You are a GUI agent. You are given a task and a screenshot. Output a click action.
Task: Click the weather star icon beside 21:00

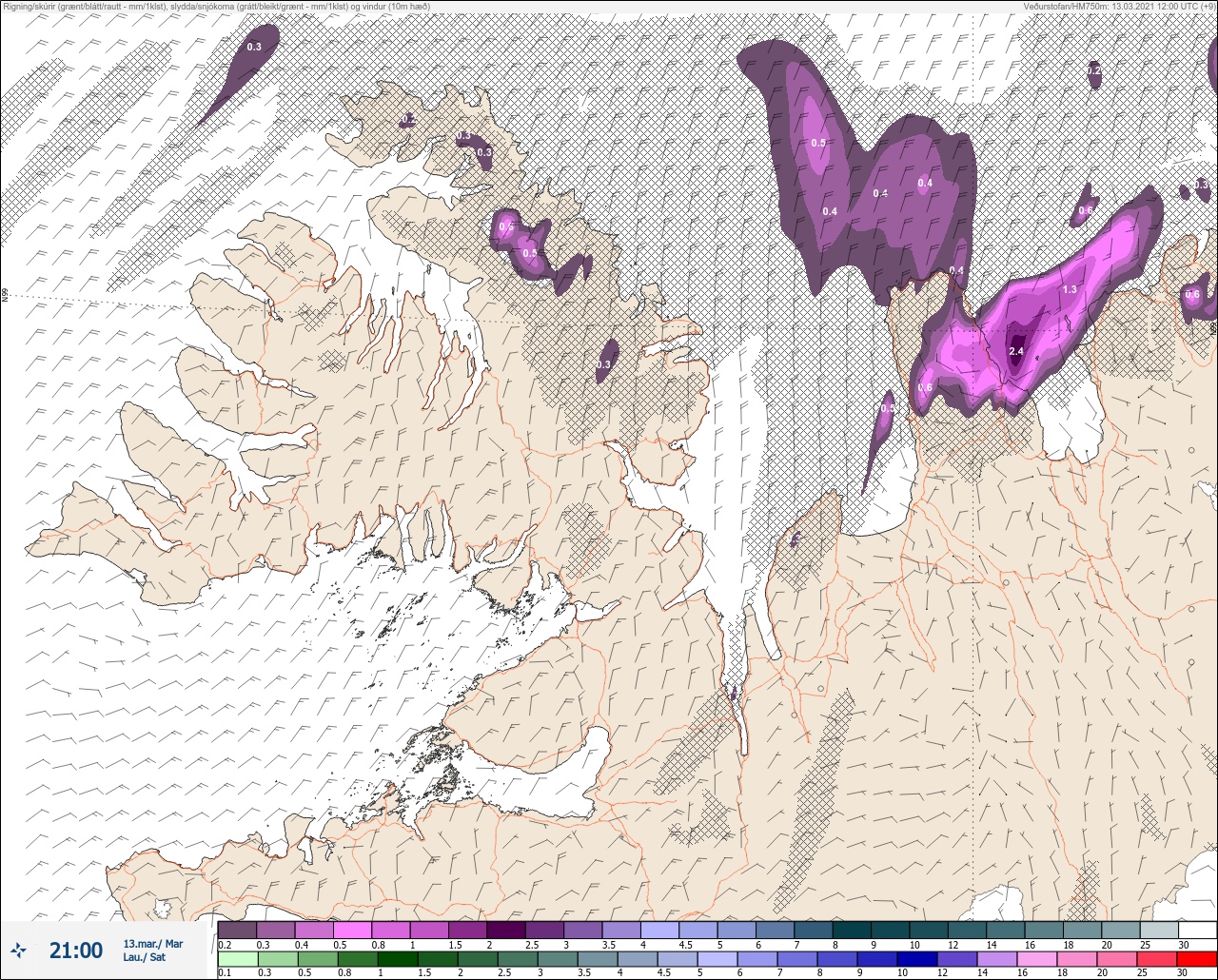click(19, 950)
